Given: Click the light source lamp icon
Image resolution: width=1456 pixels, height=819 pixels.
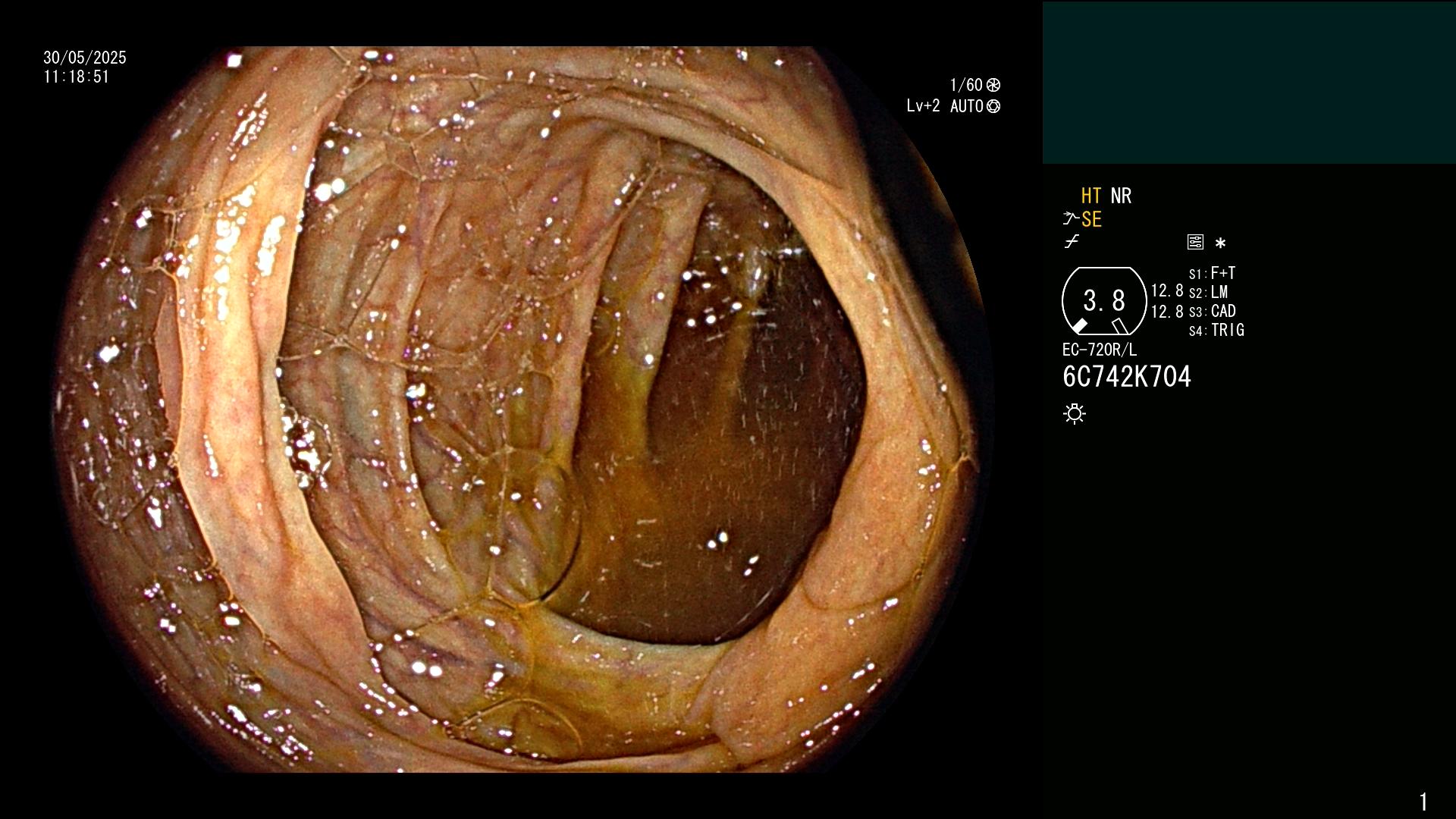Looking at the screenshot, I should [x=1075, y=414].
